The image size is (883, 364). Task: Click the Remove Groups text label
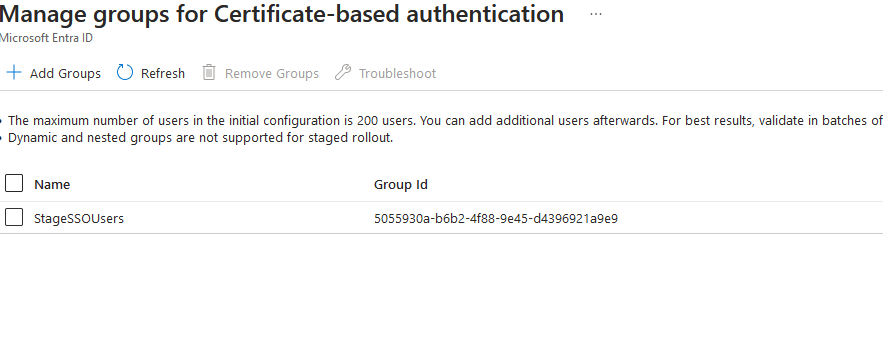pyautogui.click(x=272, y=74)
